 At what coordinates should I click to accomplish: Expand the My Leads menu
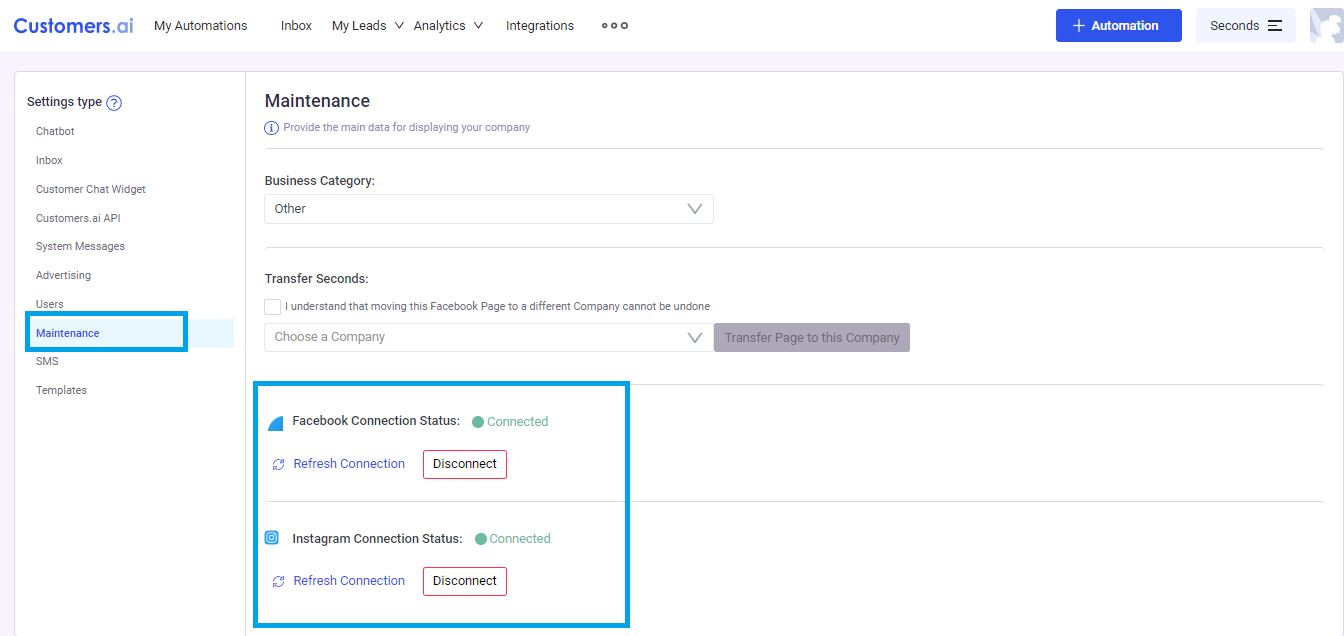pyautogui.click(x=368, y=26)
